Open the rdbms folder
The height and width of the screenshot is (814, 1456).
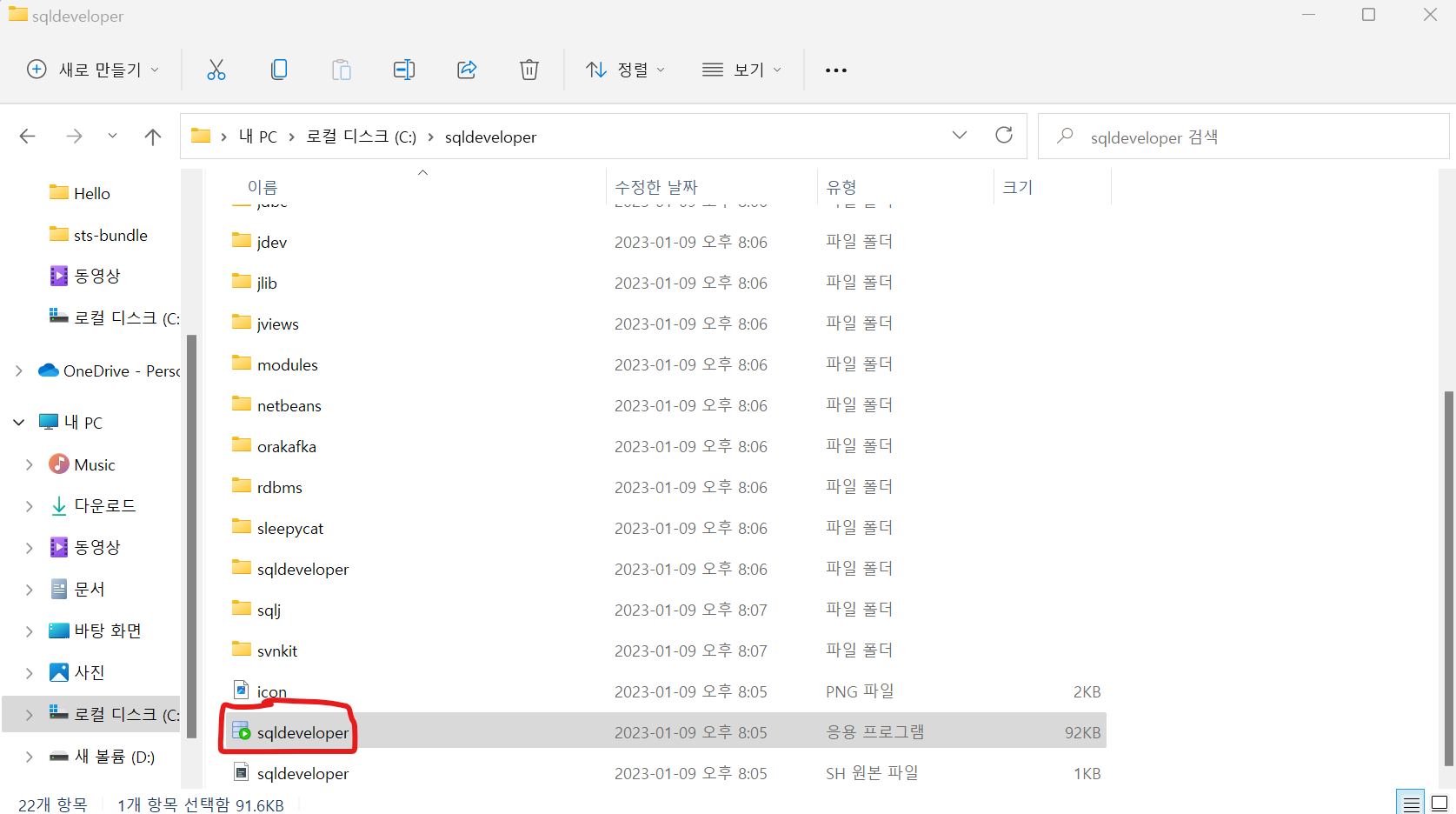[665, 487]
